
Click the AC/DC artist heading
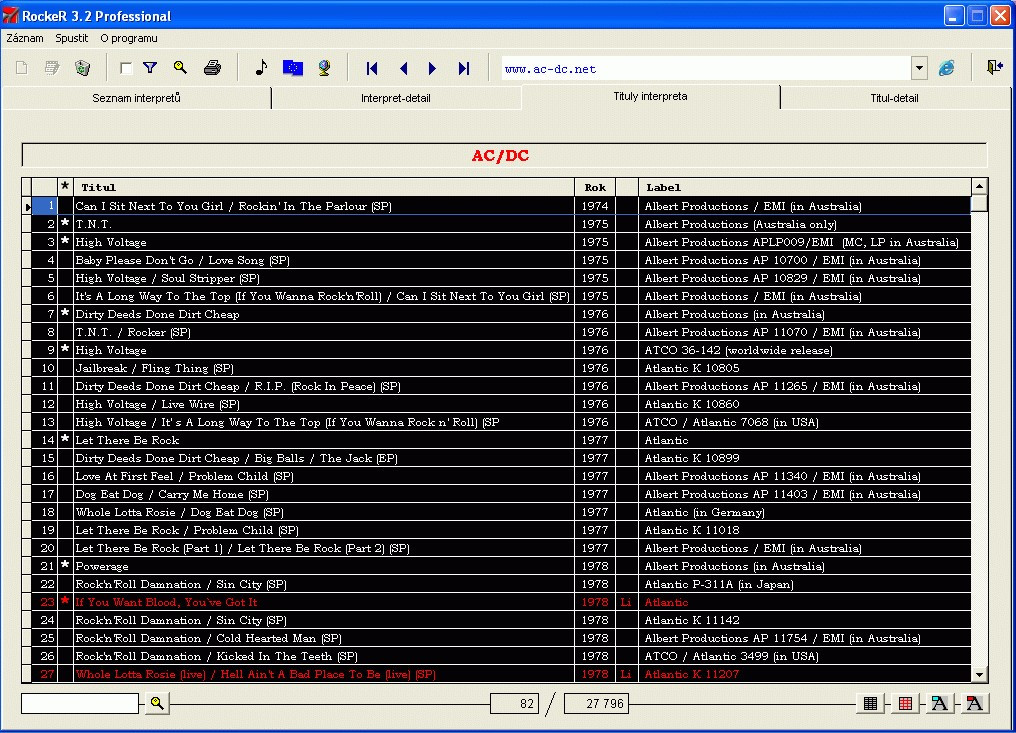(500, 156)
